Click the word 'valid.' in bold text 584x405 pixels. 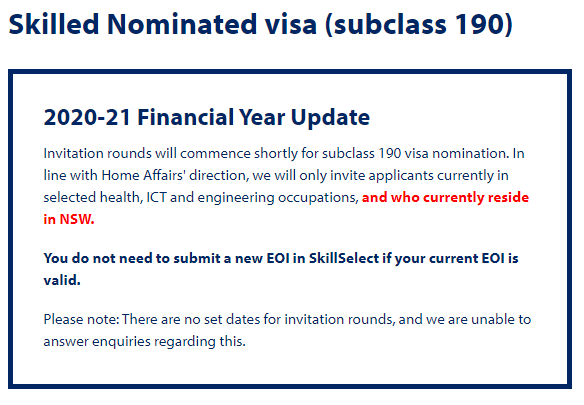tap(62, 280)
